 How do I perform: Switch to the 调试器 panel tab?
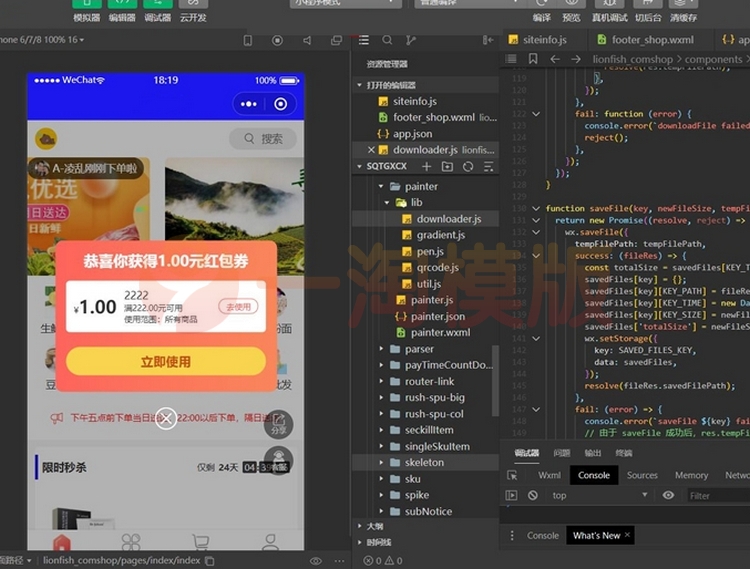(527, 453)
